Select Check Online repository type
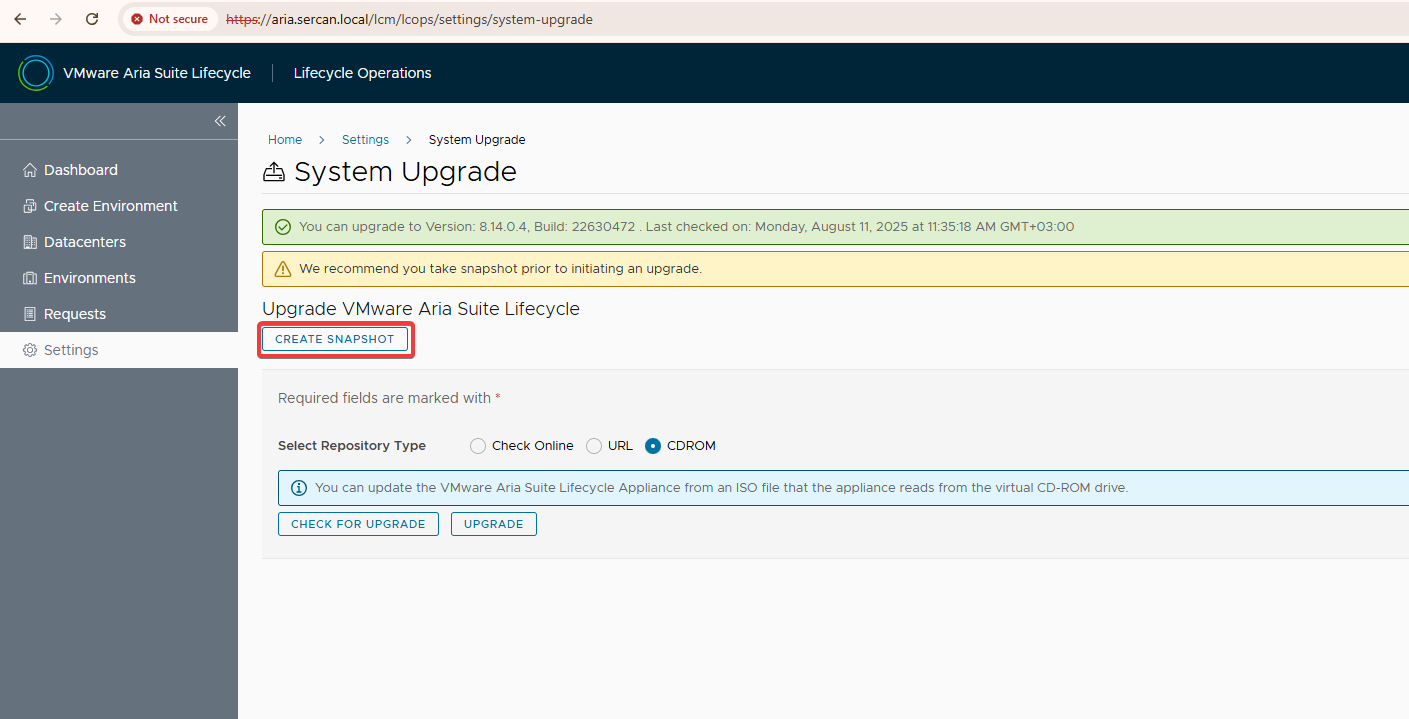Screen dimensions: 1409x719 pos(478,446)
